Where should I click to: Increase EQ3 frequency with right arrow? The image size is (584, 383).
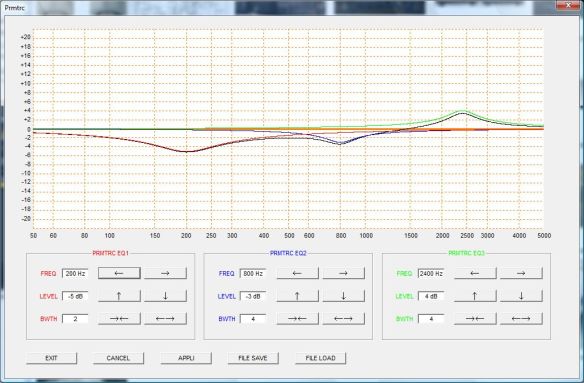click(521, 273)
